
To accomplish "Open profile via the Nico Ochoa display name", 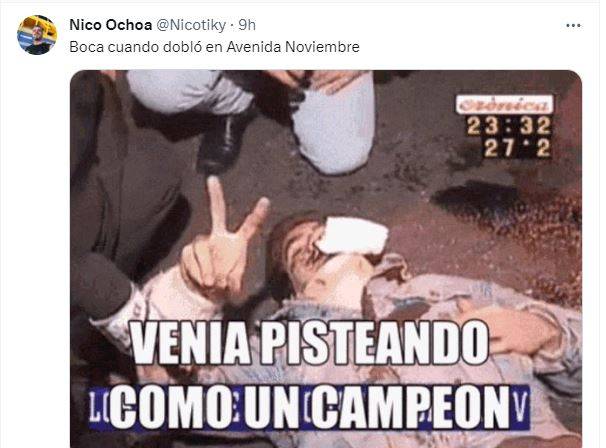I will [x=111, y=25].
